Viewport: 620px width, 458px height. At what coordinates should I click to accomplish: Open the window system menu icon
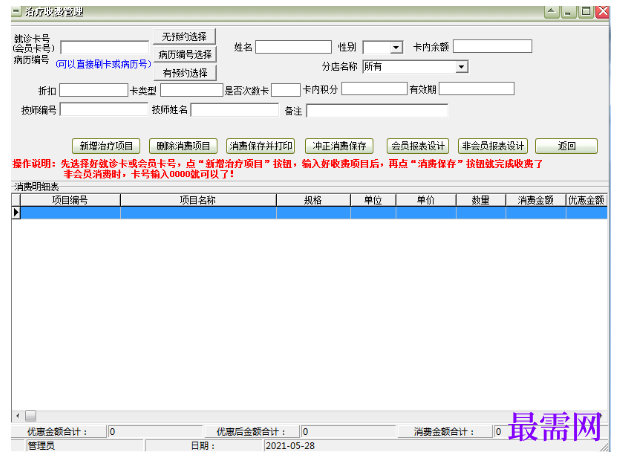pyautogui.click(x=16, y=11)
